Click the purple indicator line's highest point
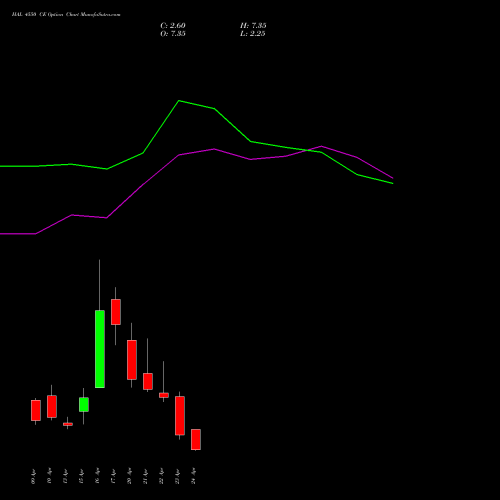This screenshot has height=500, width=500. pyautogui.click(x=321, y=146)
